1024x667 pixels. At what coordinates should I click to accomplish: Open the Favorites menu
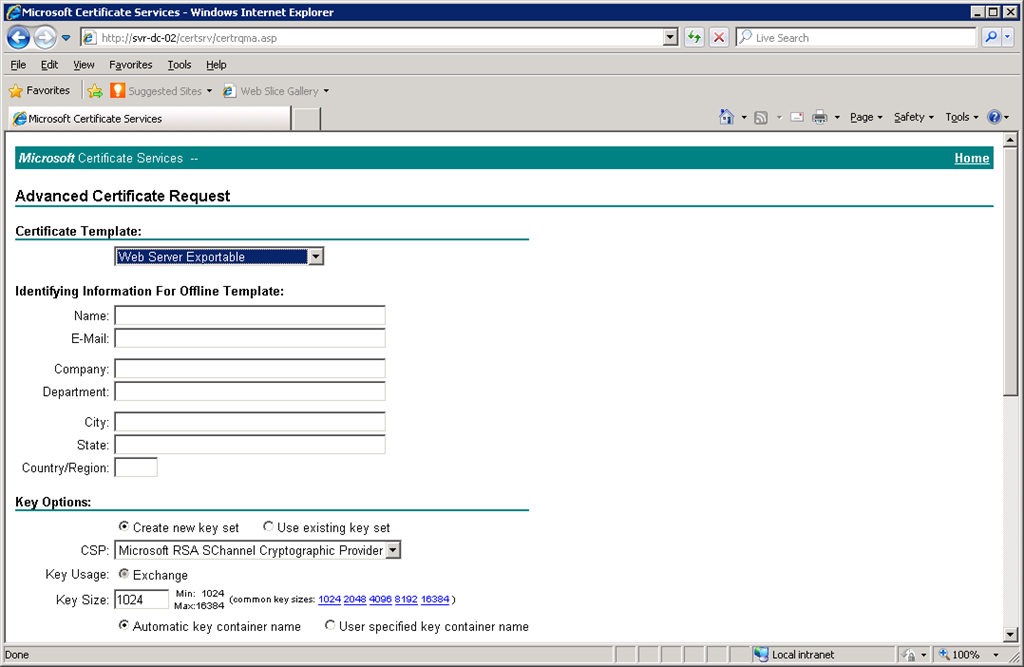131,65
